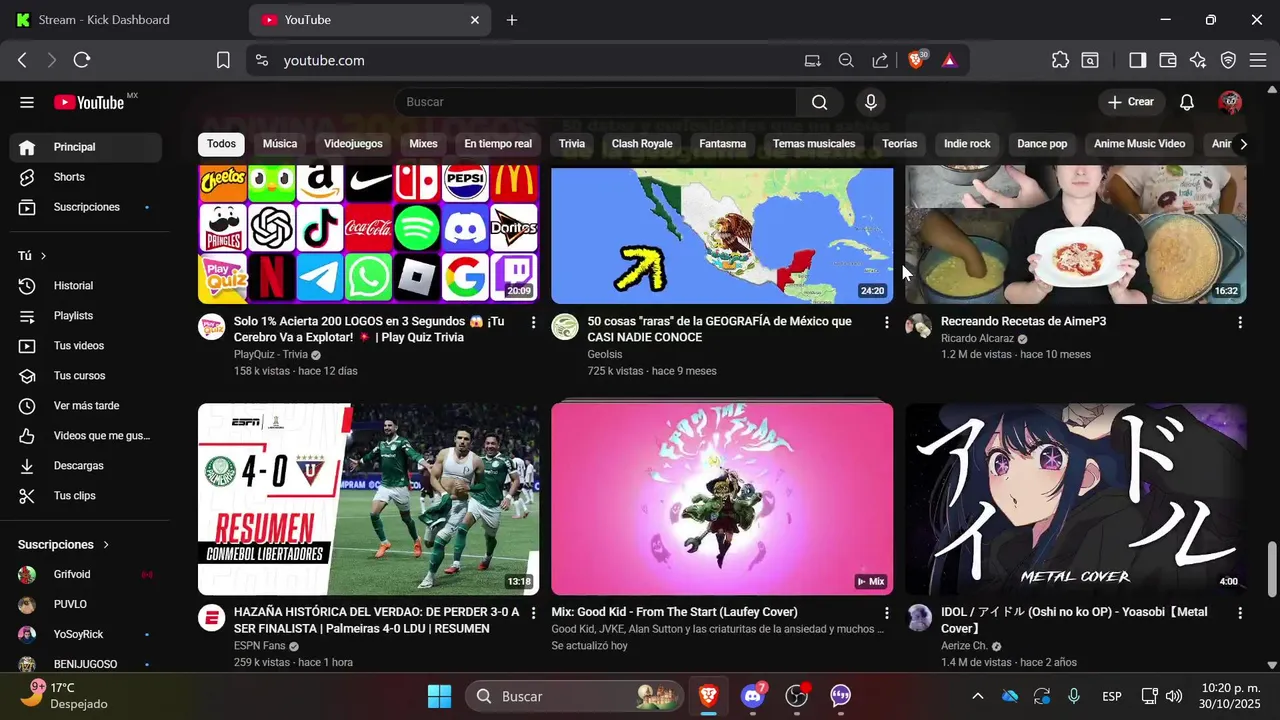
Task: Select the Todos filter chip
Action: tap(221, 144)
